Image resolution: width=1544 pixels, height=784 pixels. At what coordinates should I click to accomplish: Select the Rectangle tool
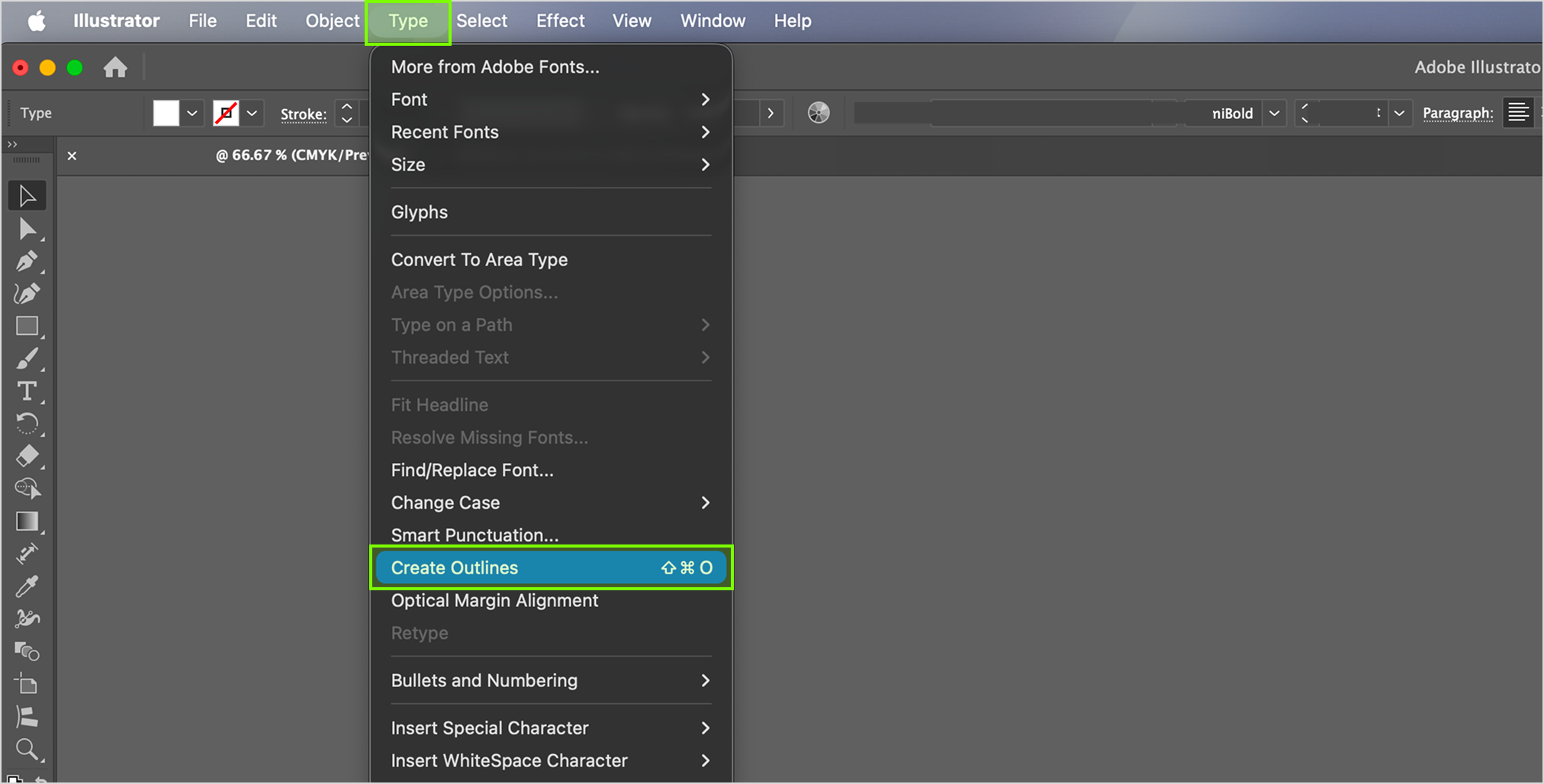(x=27, y=326)
